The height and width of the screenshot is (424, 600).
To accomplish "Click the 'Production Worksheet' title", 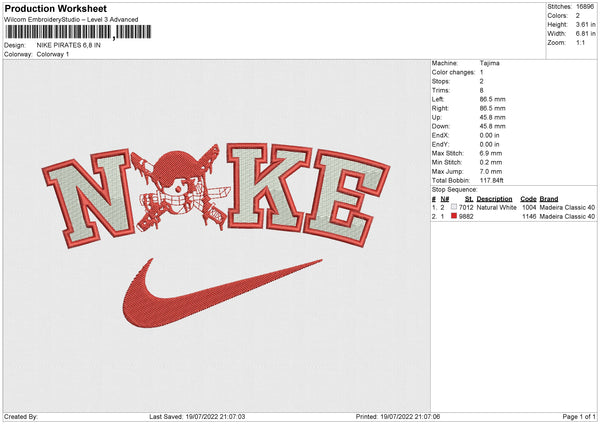I will point(56,9).
